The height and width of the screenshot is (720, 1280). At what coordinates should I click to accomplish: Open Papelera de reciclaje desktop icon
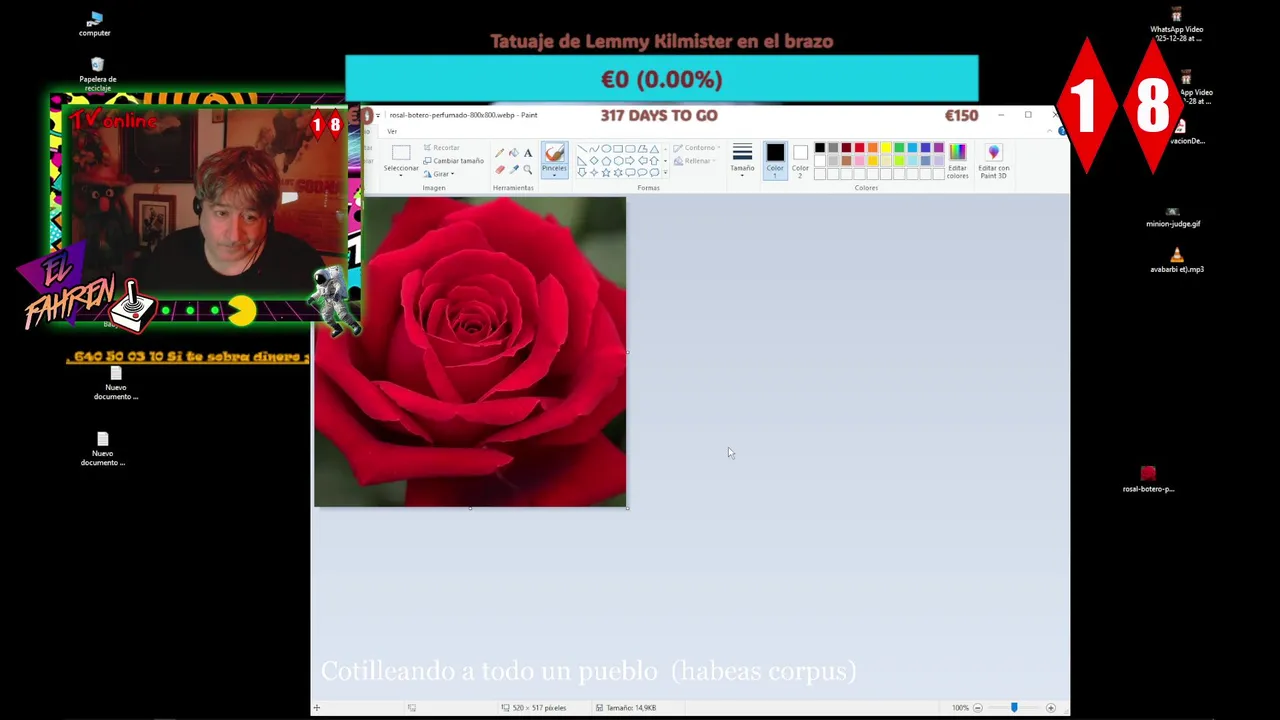pos(97,74)
